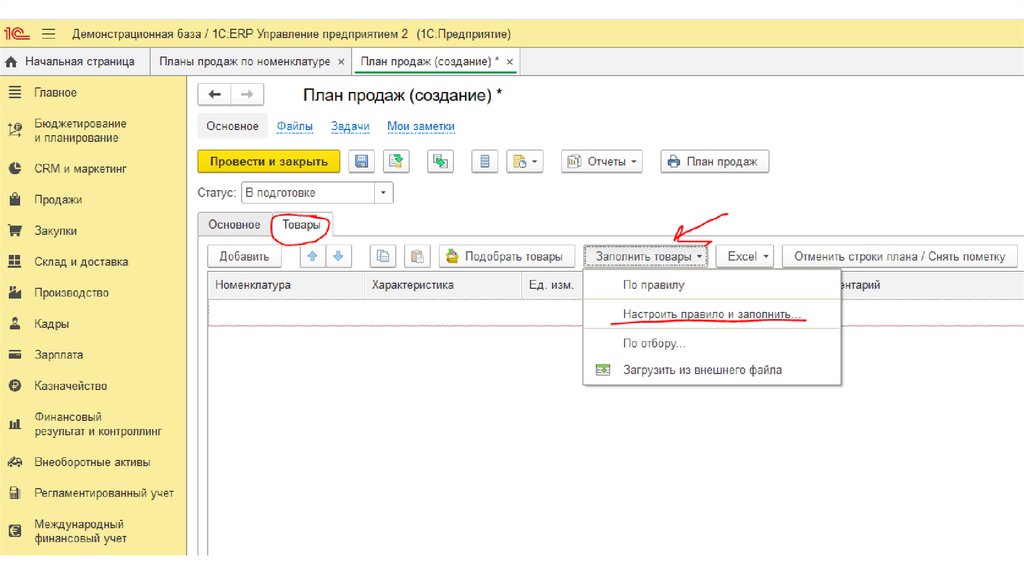
Task: Choose Настроить правило и заполнить
Action: tap(711, 314)
